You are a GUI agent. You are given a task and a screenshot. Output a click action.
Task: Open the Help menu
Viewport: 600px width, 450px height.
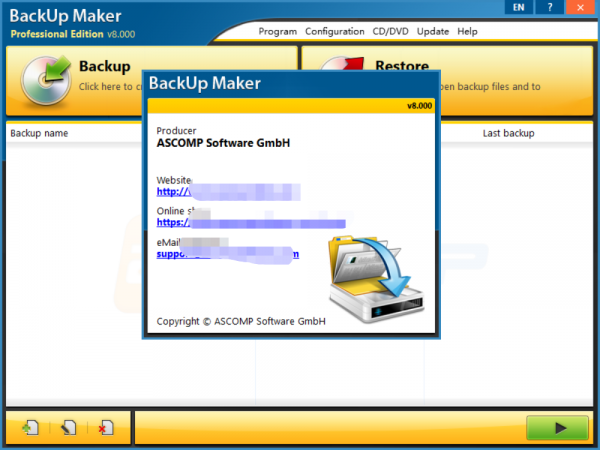pyautogui.click(x=467, y=31)
